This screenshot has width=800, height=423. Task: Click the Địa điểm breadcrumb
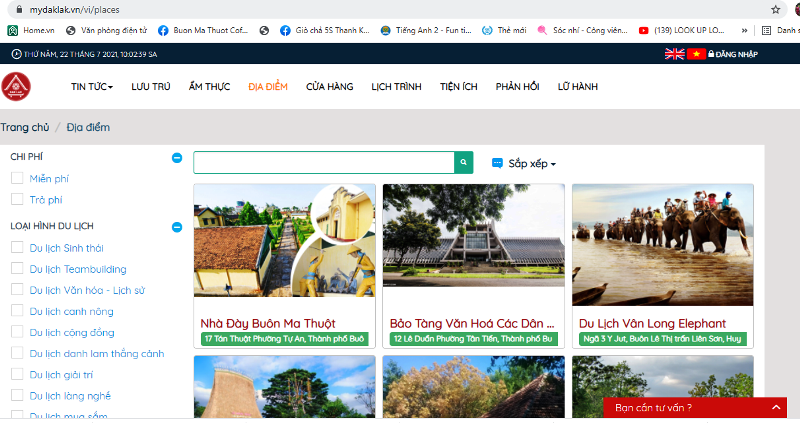[x=88, y=127]
